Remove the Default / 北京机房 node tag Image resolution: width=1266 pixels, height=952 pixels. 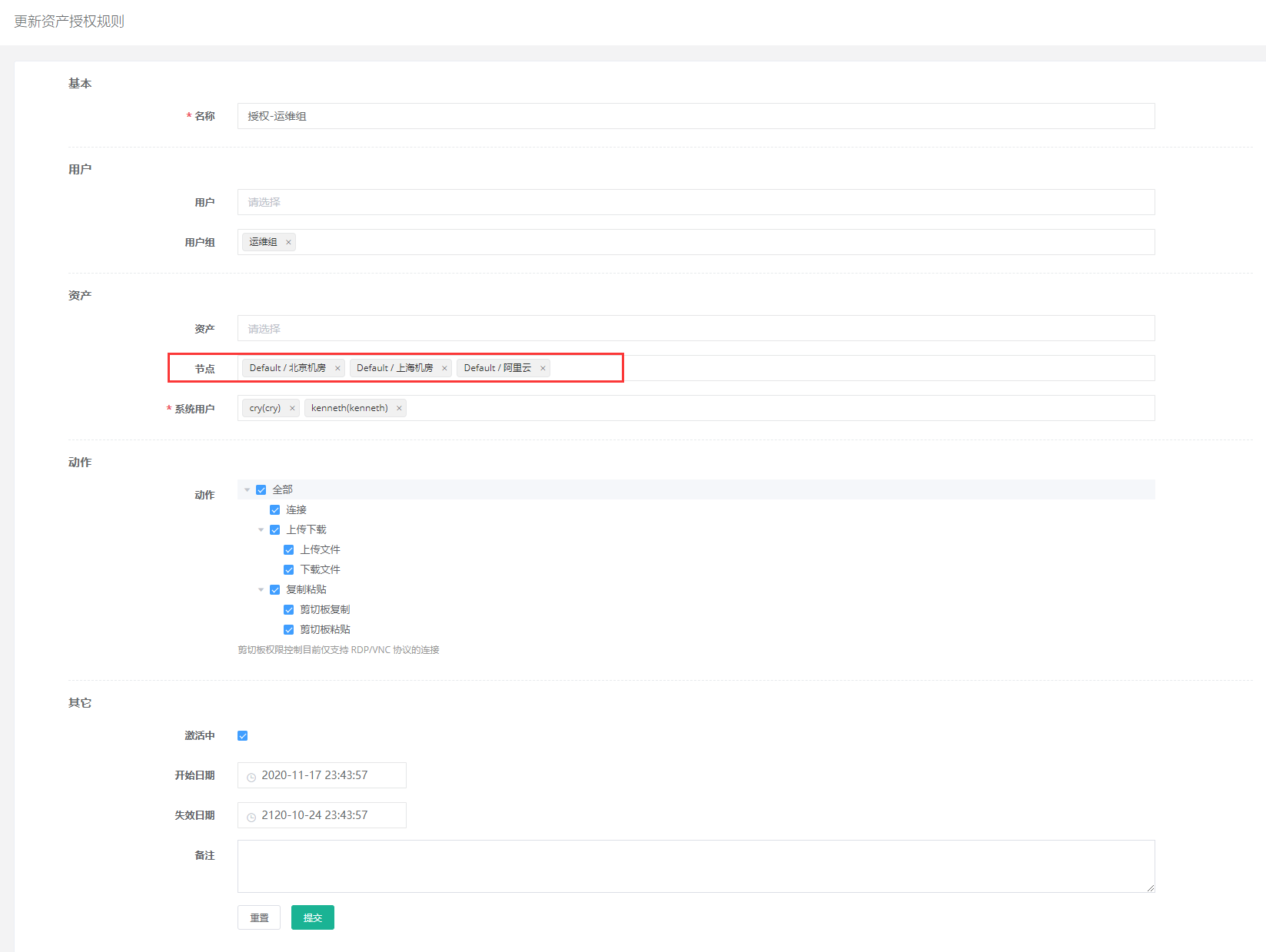coord(337,368)
